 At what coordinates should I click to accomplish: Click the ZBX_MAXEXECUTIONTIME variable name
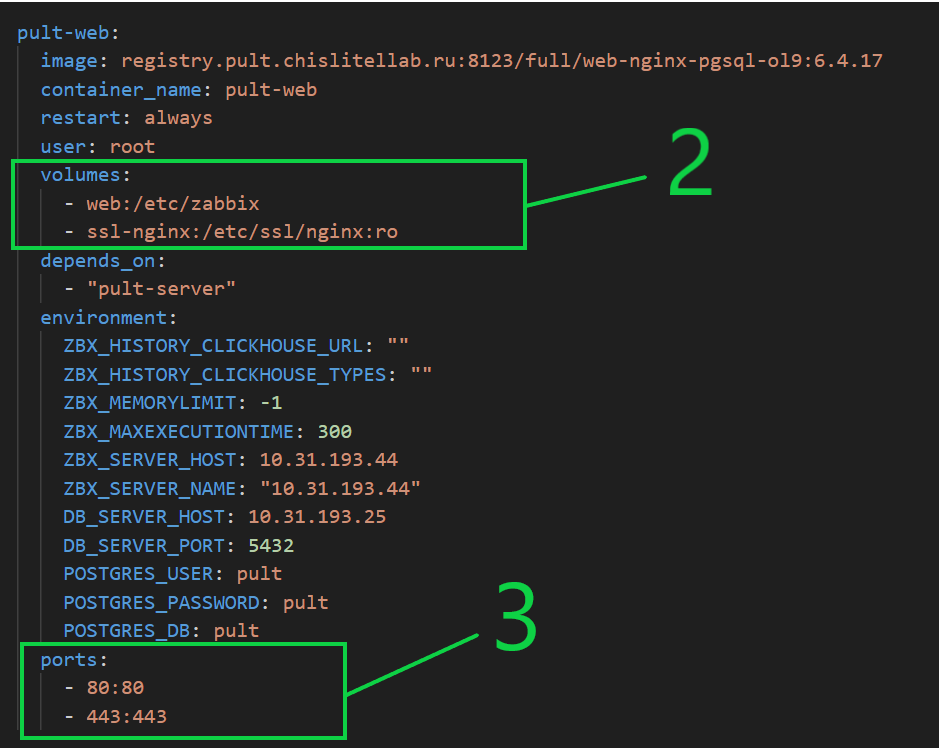point(178,432)
